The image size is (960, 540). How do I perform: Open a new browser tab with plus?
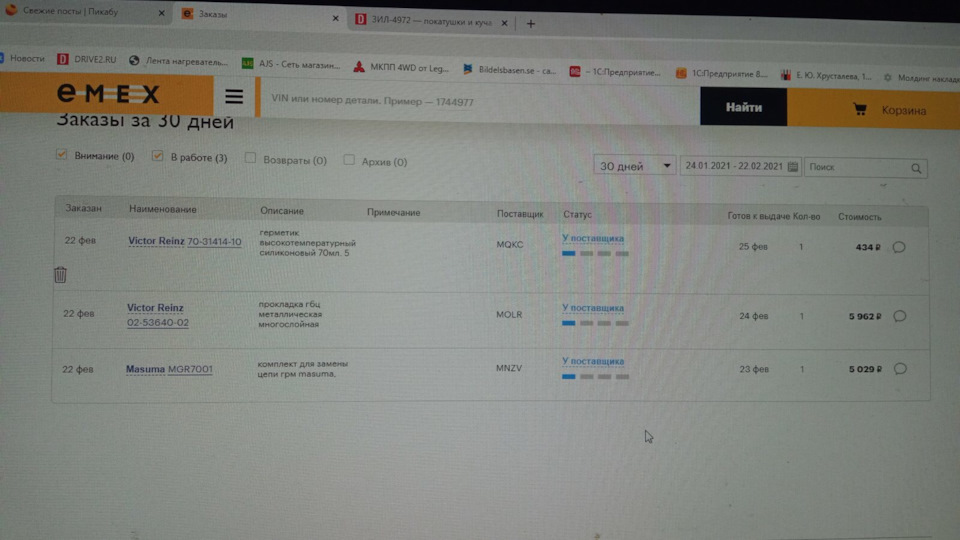coord(531,24)
